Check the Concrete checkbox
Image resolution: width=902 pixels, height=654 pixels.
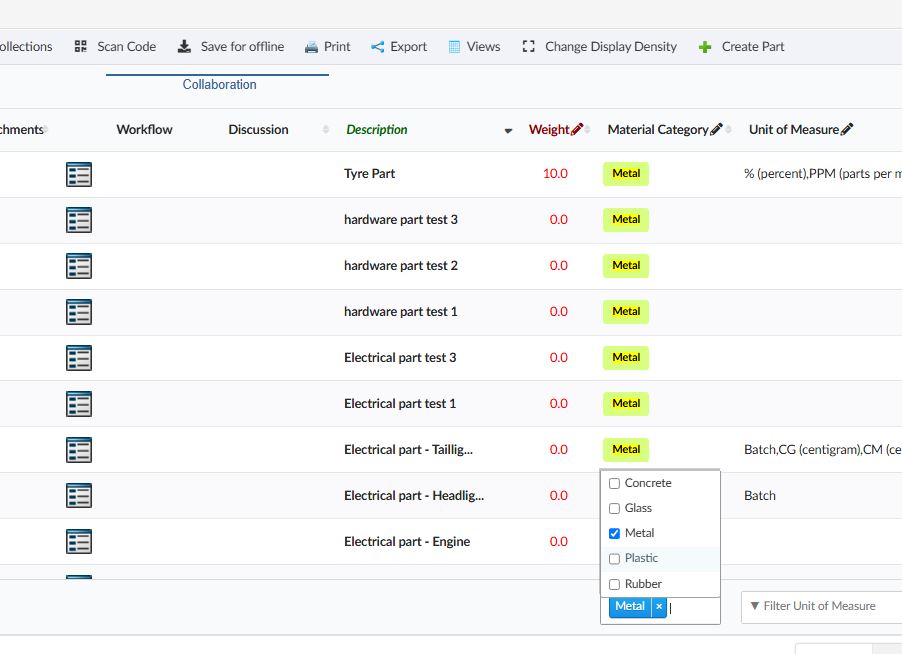615,483
